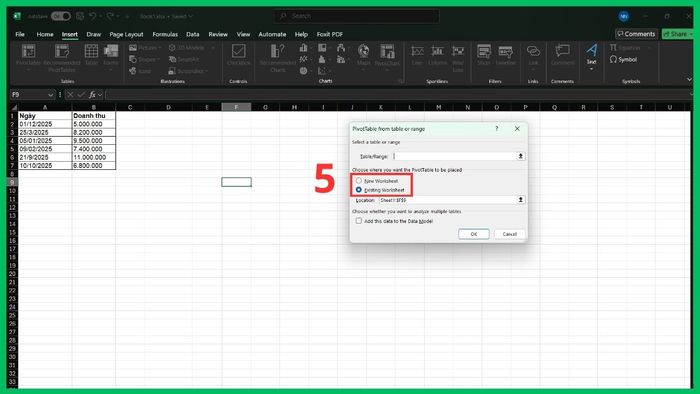
Task: Switch to the Foxit PDF tab
Action: click(x=329, y=34)
